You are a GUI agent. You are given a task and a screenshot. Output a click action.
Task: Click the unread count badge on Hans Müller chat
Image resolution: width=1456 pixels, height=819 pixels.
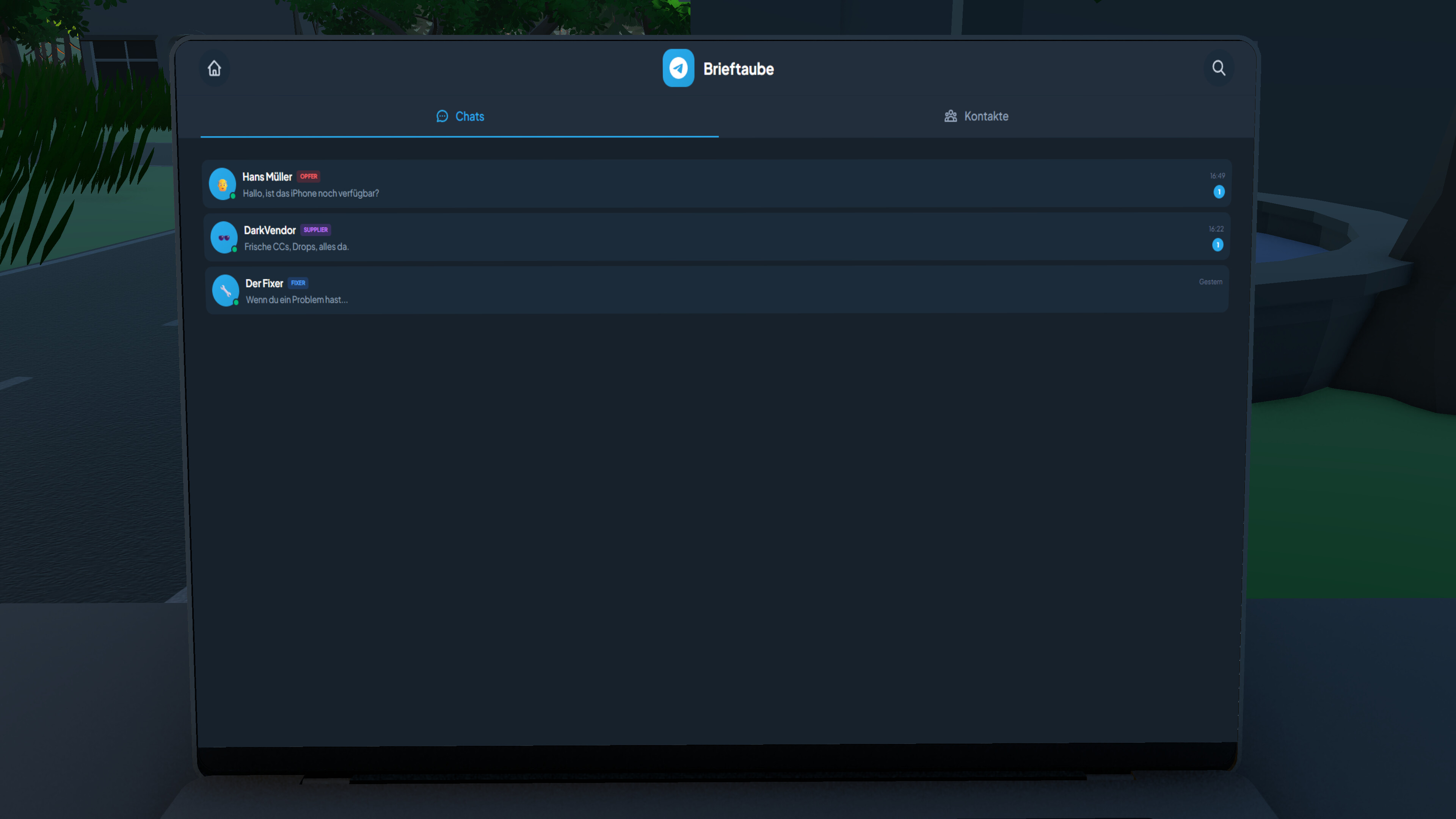pos(1219,193)
